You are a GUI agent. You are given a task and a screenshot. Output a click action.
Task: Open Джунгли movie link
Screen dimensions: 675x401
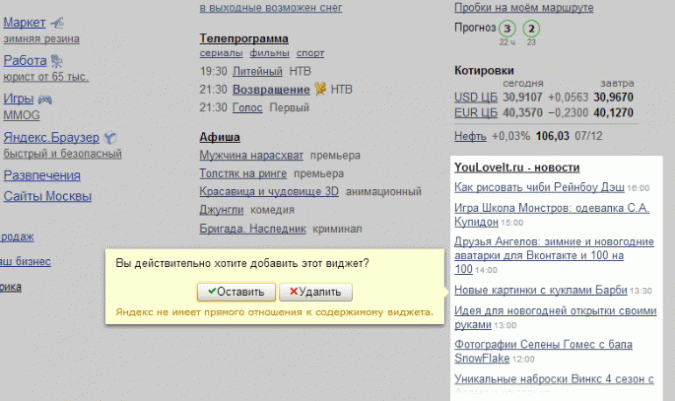point(221,210)
